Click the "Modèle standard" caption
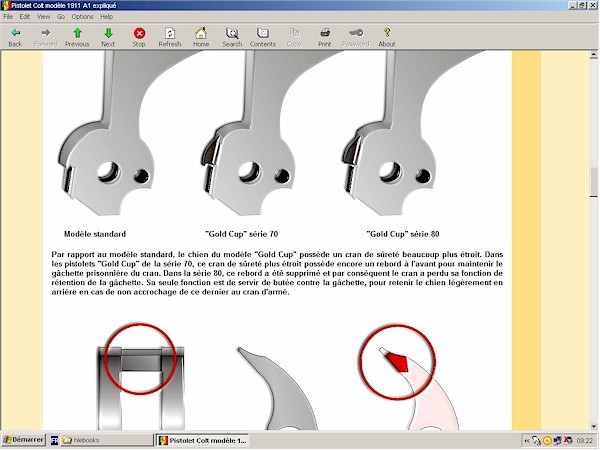The width and height of the screenshot is (600, 450). 95,234
